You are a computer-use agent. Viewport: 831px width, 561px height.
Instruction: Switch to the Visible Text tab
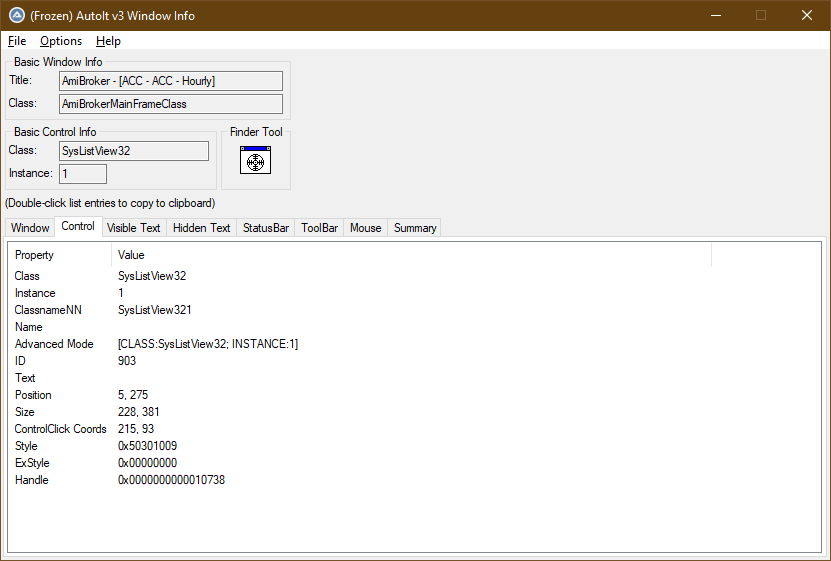click(x=134, y=228)
